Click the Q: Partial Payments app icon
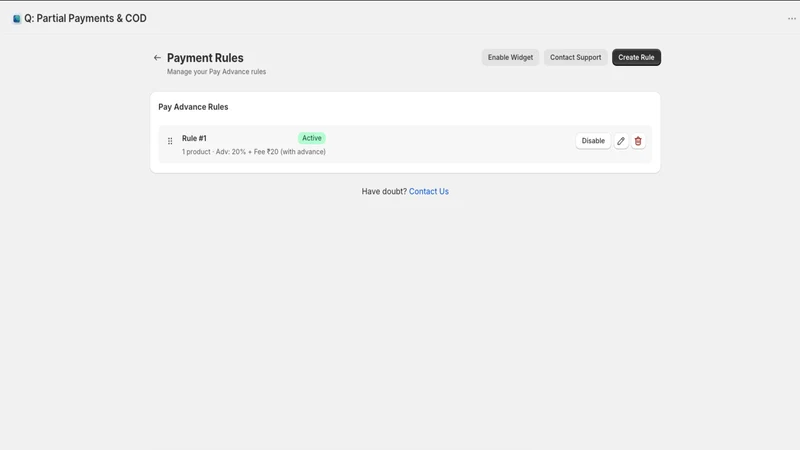 click(x=17, y=18)
